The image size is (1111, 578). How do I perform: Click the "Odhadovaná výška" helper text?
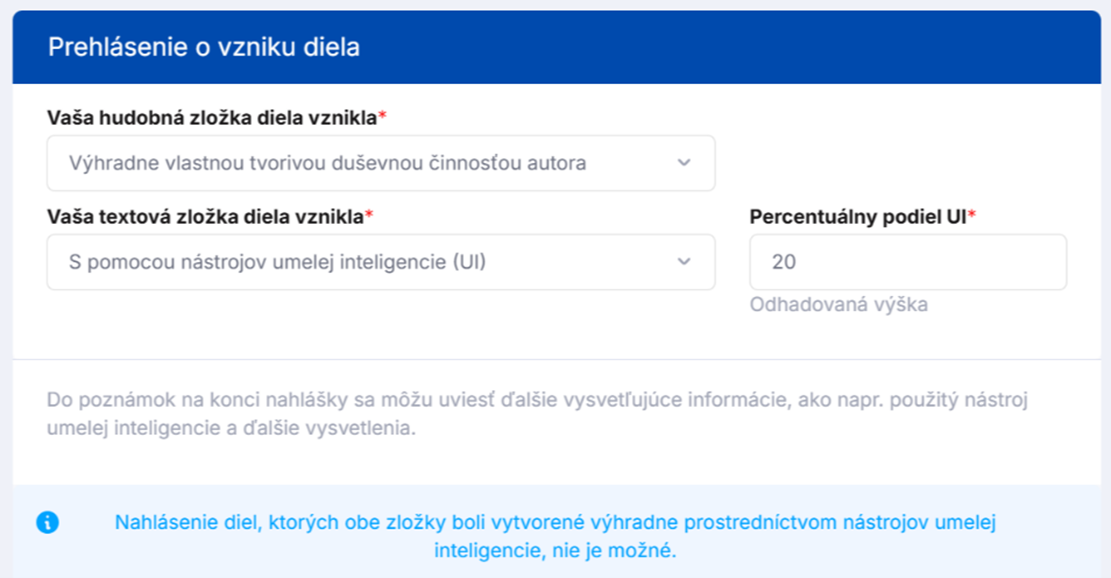click(x=838, y=304)
